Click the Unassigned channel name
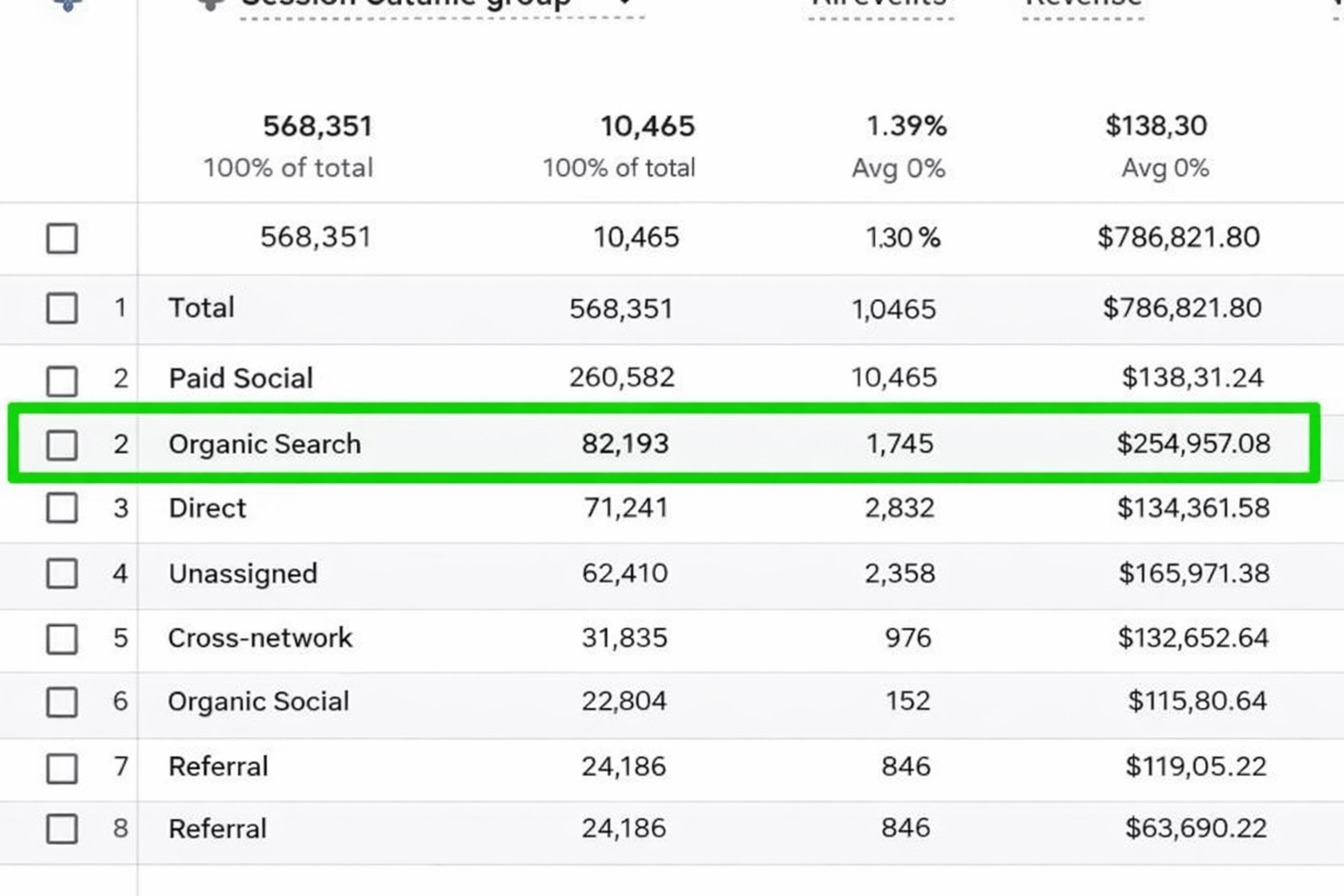The height and width of the screenshot is (896, 1344). (242, 574)
